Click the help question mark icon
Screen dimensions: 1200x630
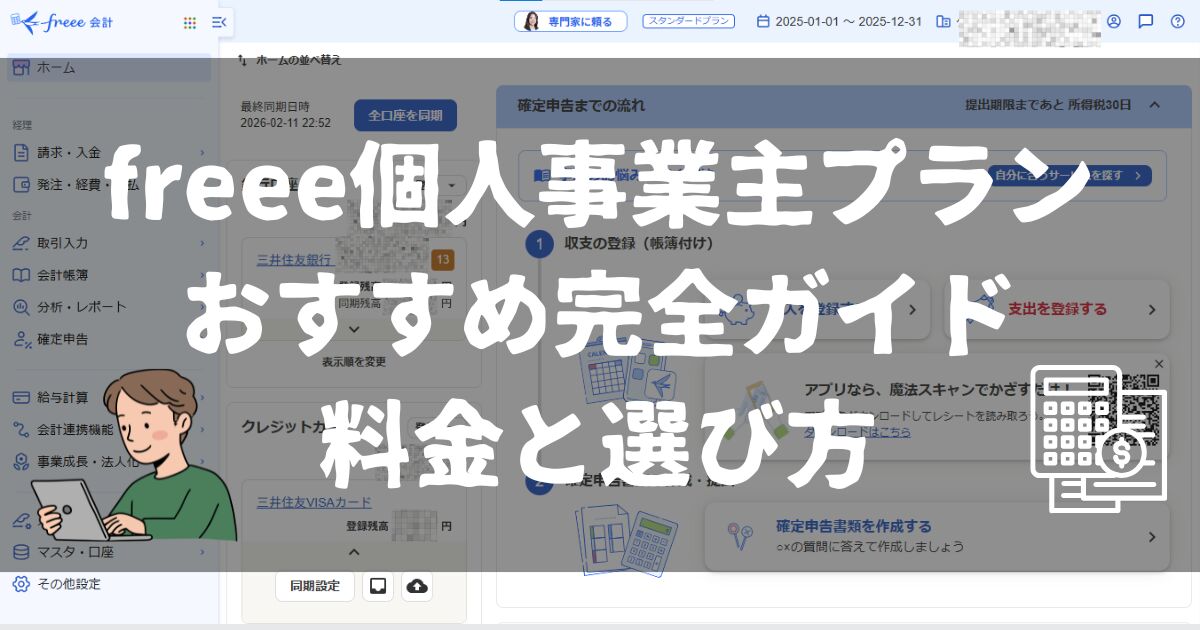point(1177,21)
